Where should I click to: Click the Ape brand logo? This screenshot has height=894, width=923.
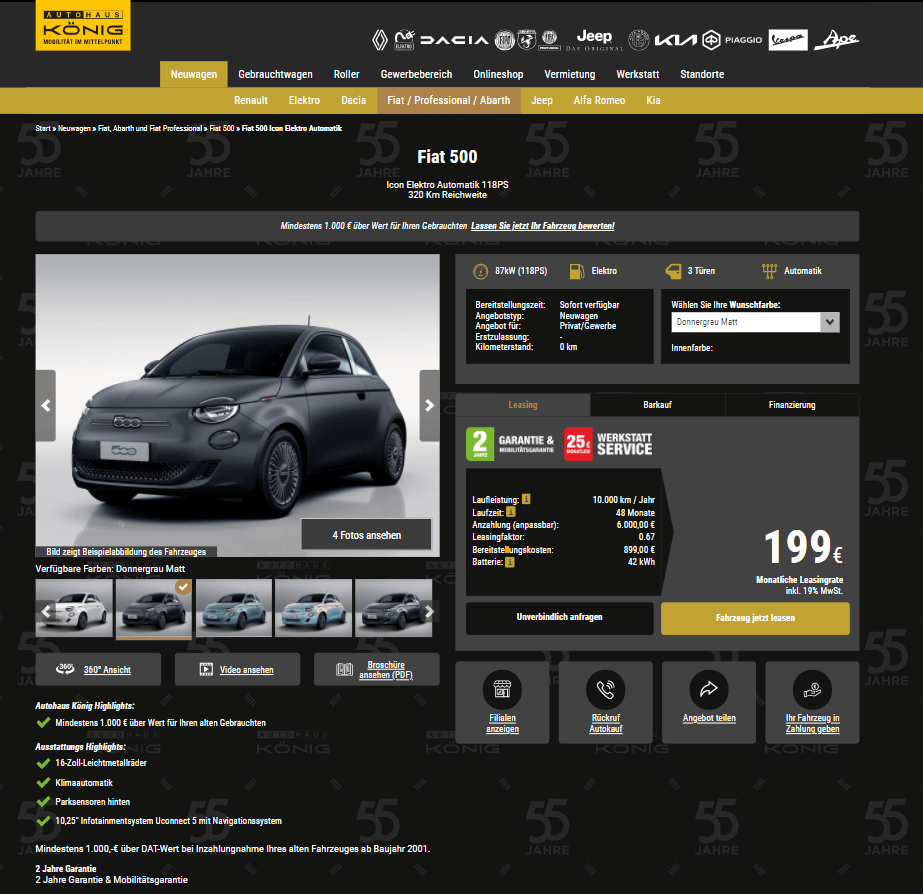coord(836,40)
